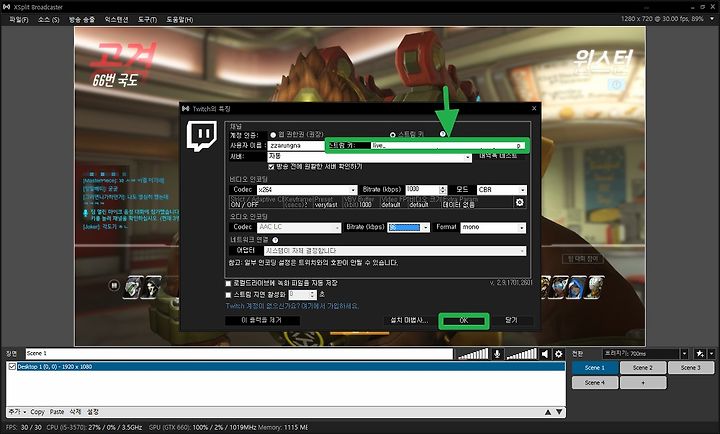Click the XSplit Broadcaster logo in title bar
The width and height of the screenshot is (720, 434).
pyautogui.click(x=6, y=7)
